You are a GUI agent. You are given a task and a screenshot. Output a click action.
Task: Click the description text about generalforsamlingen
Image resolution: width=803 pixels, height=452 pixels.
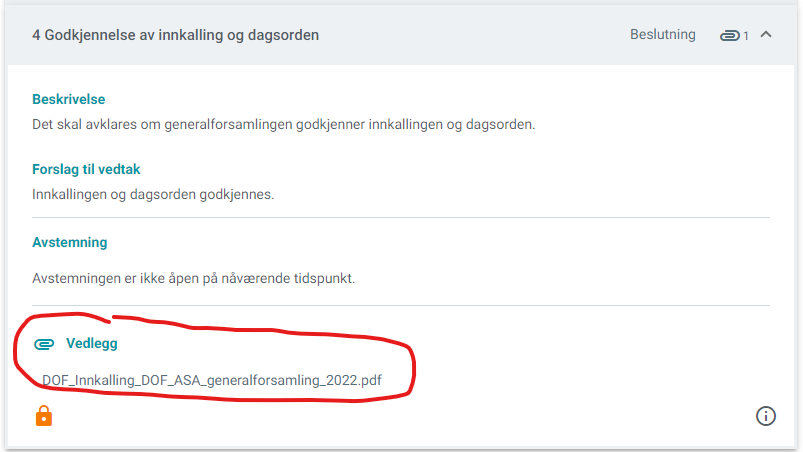[x=284, y=124]
